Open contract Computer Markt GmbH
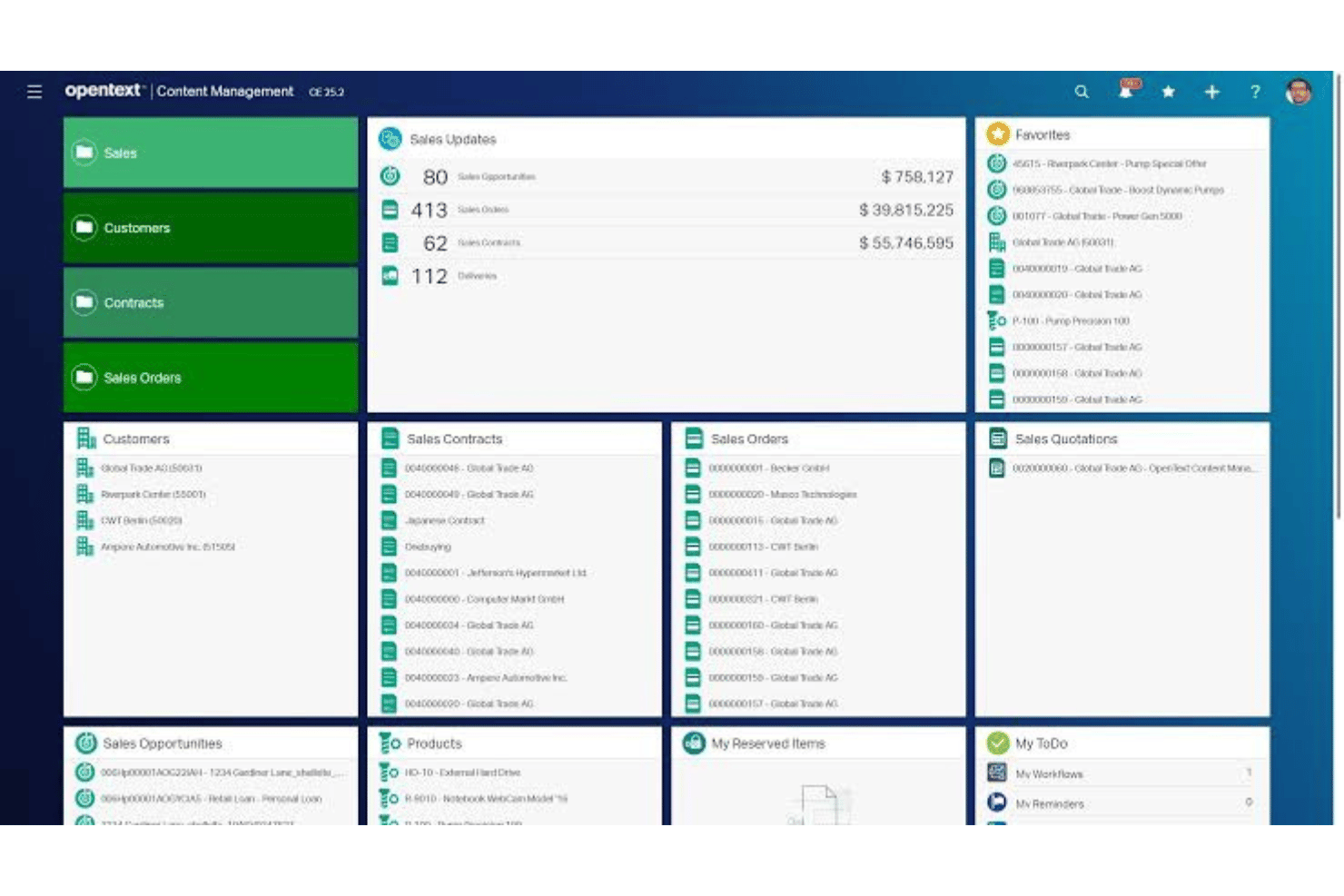The width and height of the screenshot is (1344, 896). pos(484,599)
